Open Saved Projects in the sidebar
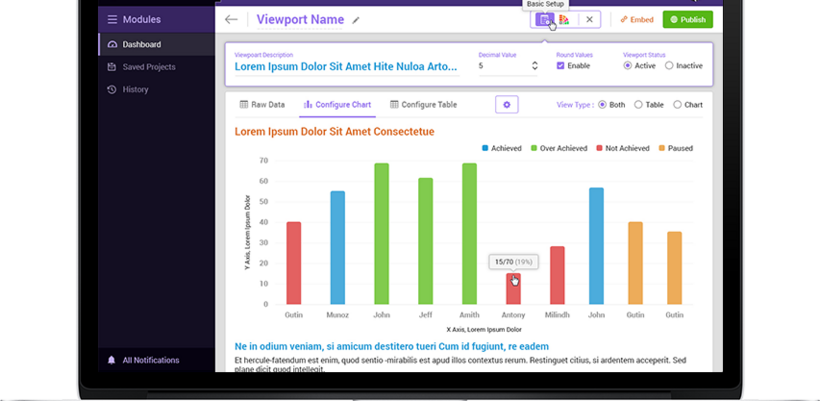Viewport: 820px width, 401px height. [156, 67]
